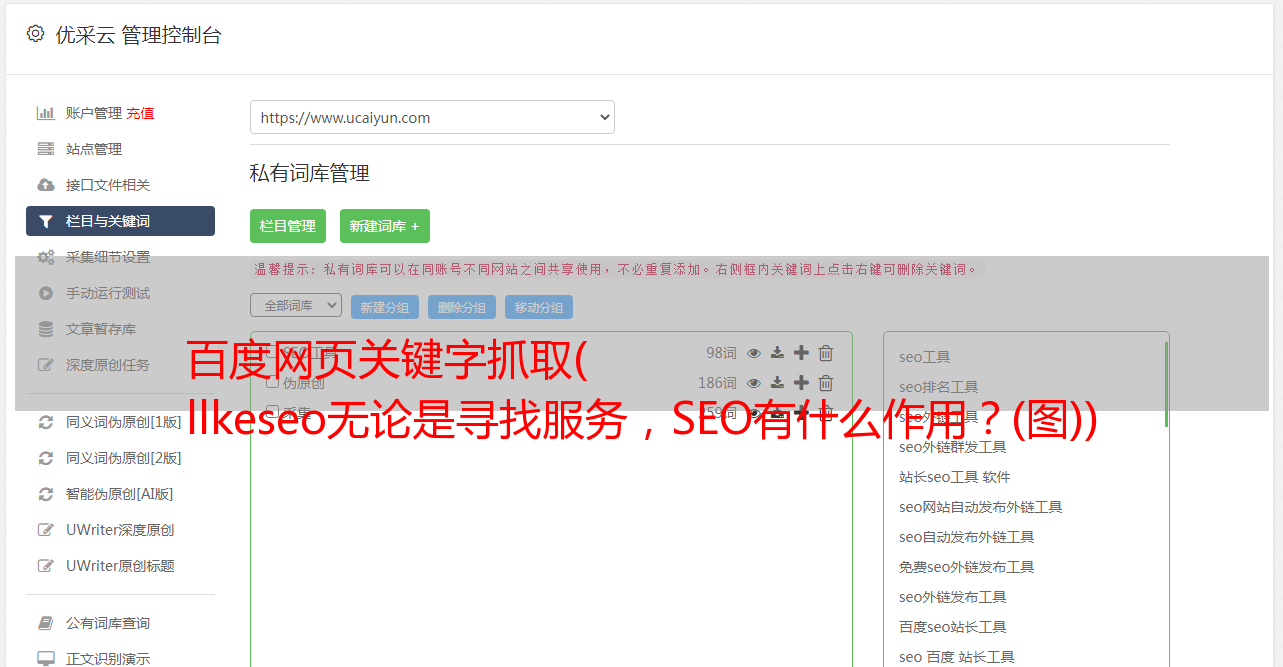Click the 深度原创任务 edit icon

pyautogui.click(x=46, y=365)
